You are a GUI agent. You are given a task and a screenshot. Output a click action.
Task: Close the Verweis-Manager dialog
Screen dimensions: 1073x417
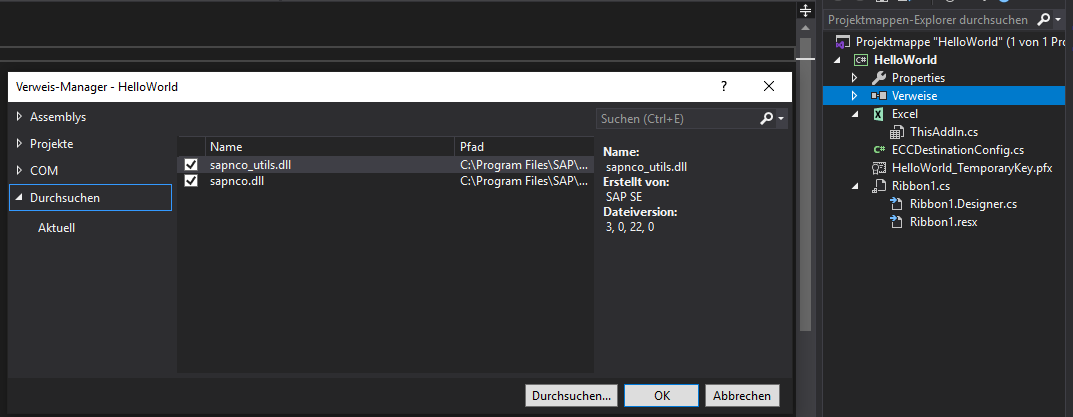tap(768, 87)
